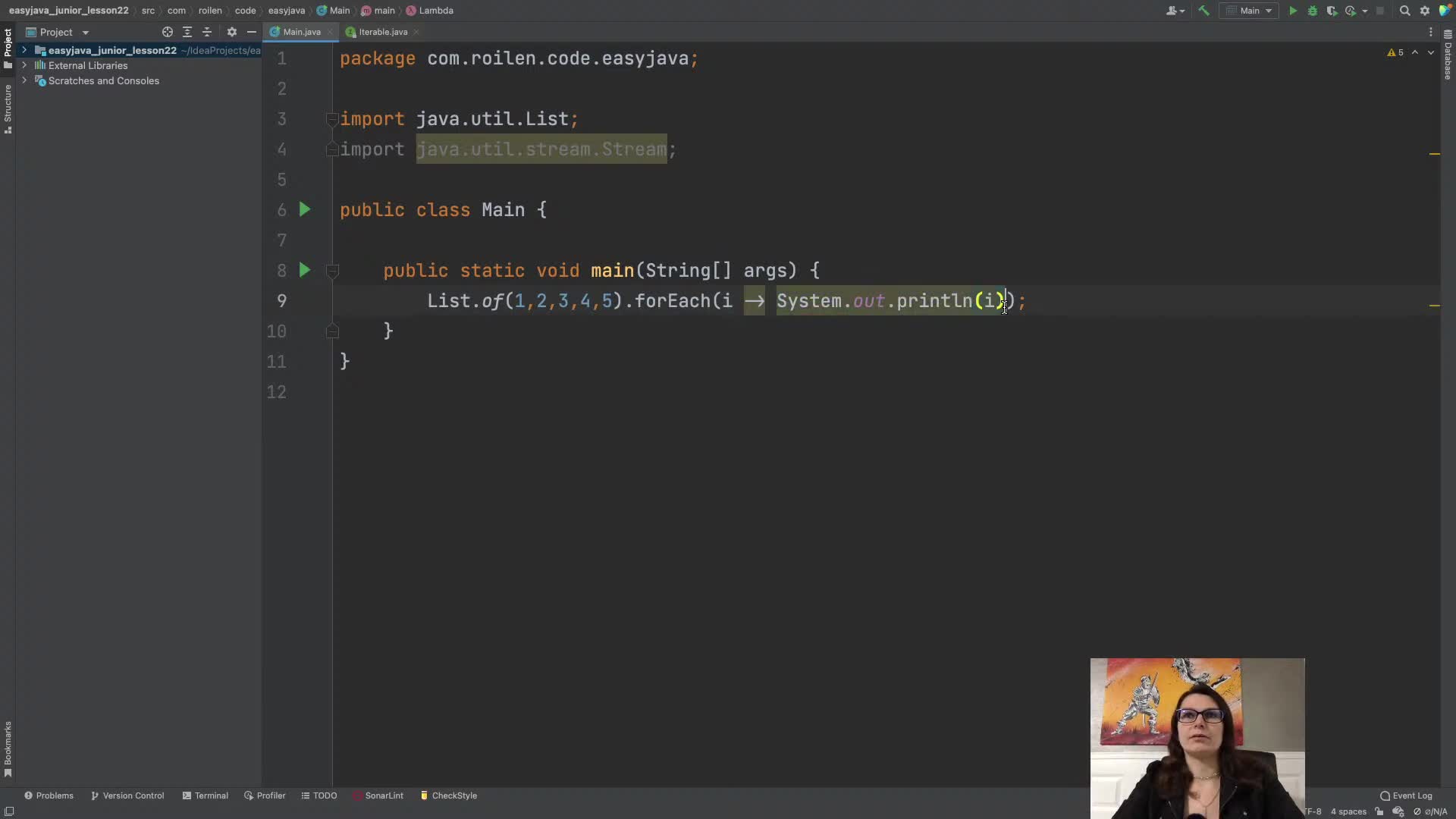Run with coverage using the shield icon

click(1332, 11)
